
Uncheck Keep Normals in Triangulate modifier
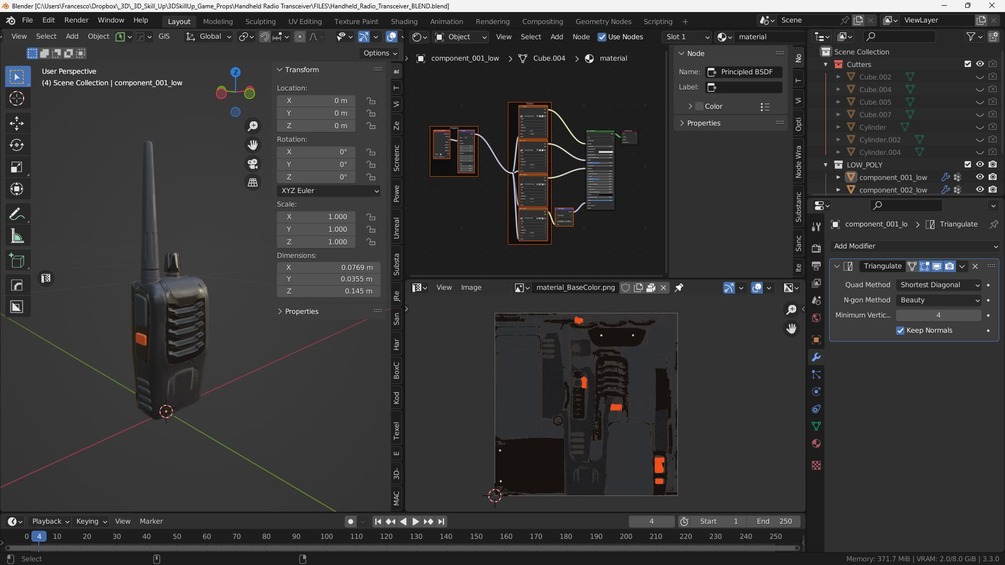[x=900, y=330]
